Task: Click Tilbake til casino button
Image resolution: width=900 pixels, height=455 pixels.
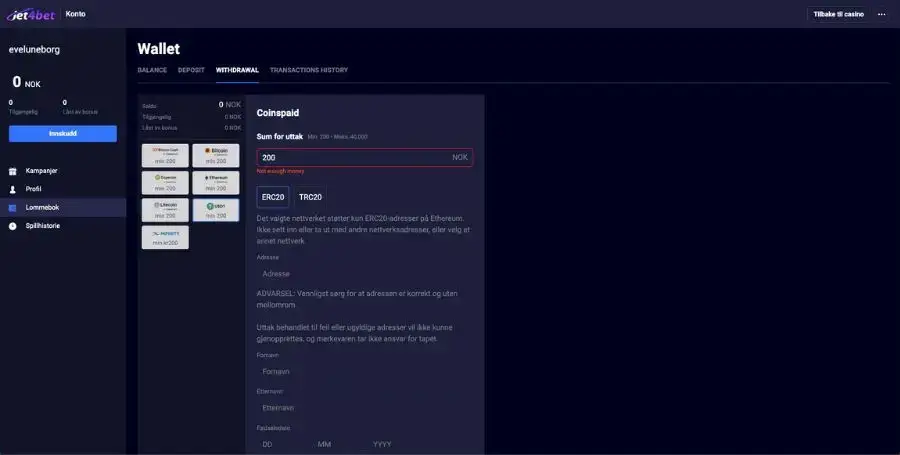Action: (x=838, y=14)
